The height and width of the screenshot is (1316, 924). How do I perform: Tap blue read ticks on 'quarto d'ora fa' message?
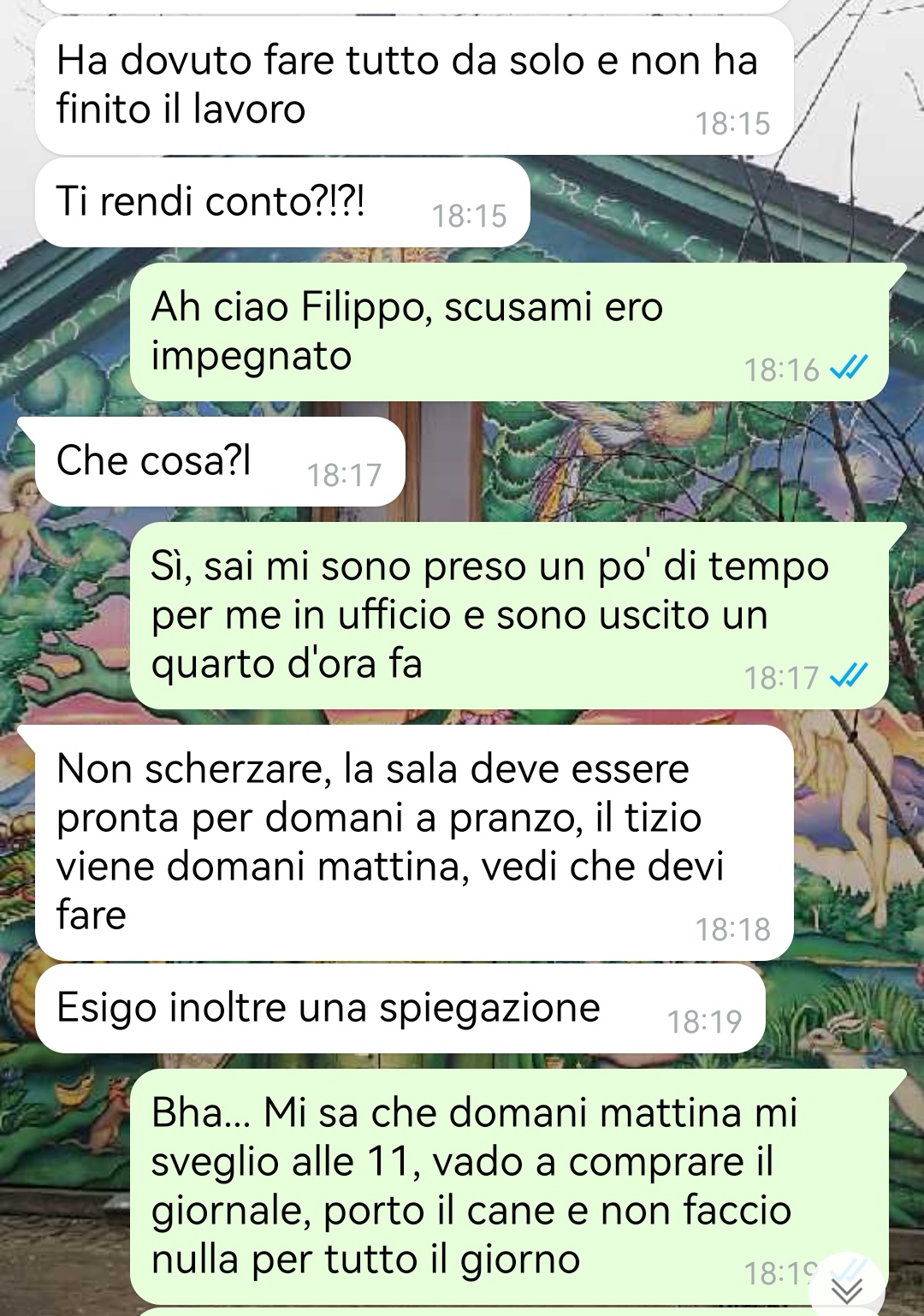[850, 677]
